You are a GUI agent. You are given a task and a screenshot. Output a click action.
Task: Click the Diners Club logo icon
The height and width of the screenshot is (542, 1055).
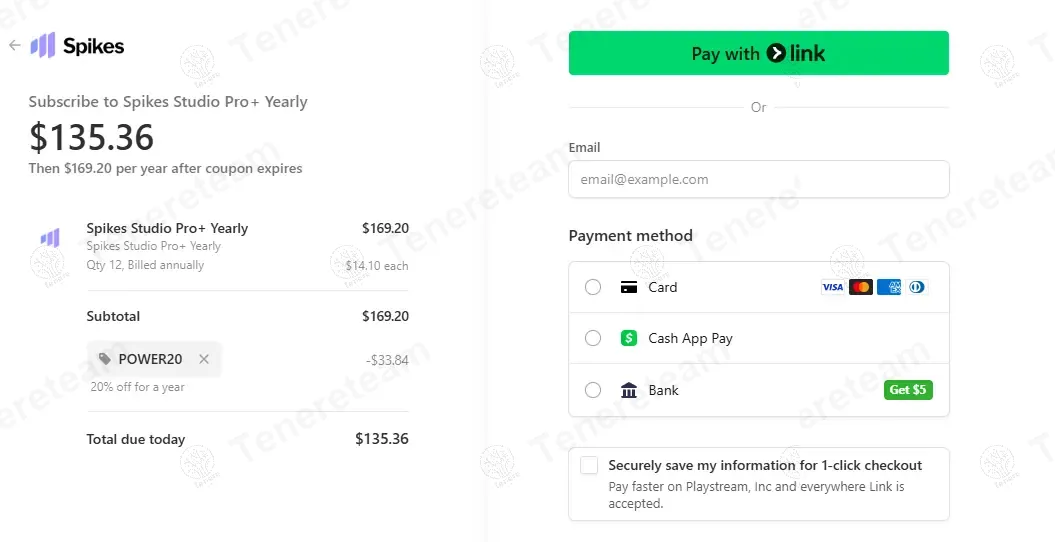tap(916, 287)
